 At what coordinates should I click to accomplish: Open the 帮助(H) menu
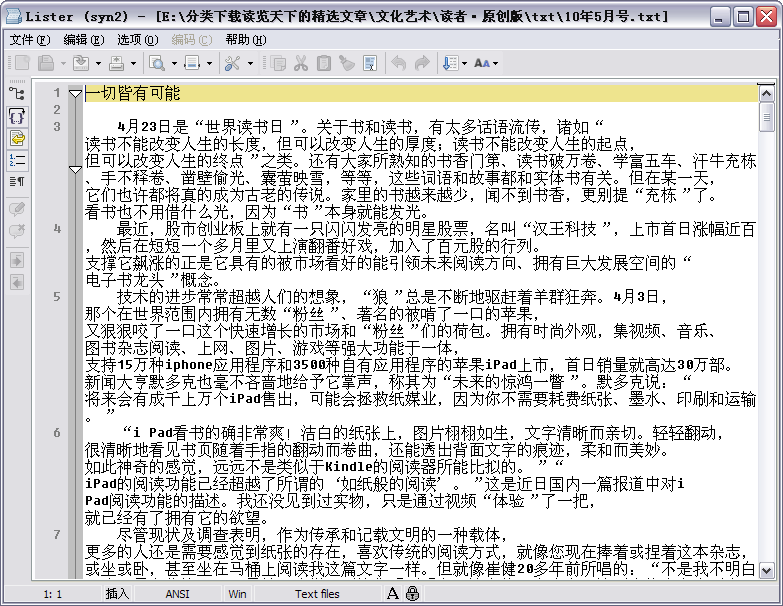246,39
